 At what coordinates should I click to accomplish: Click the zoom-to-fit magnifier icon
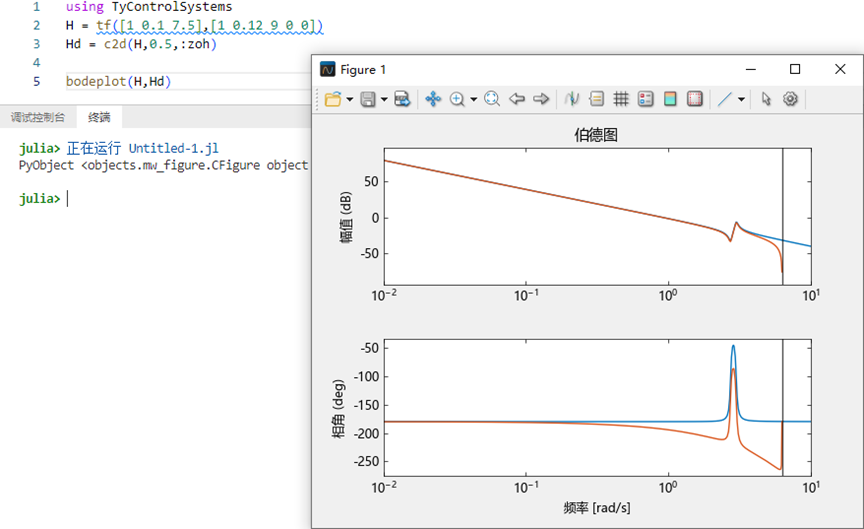492,99
